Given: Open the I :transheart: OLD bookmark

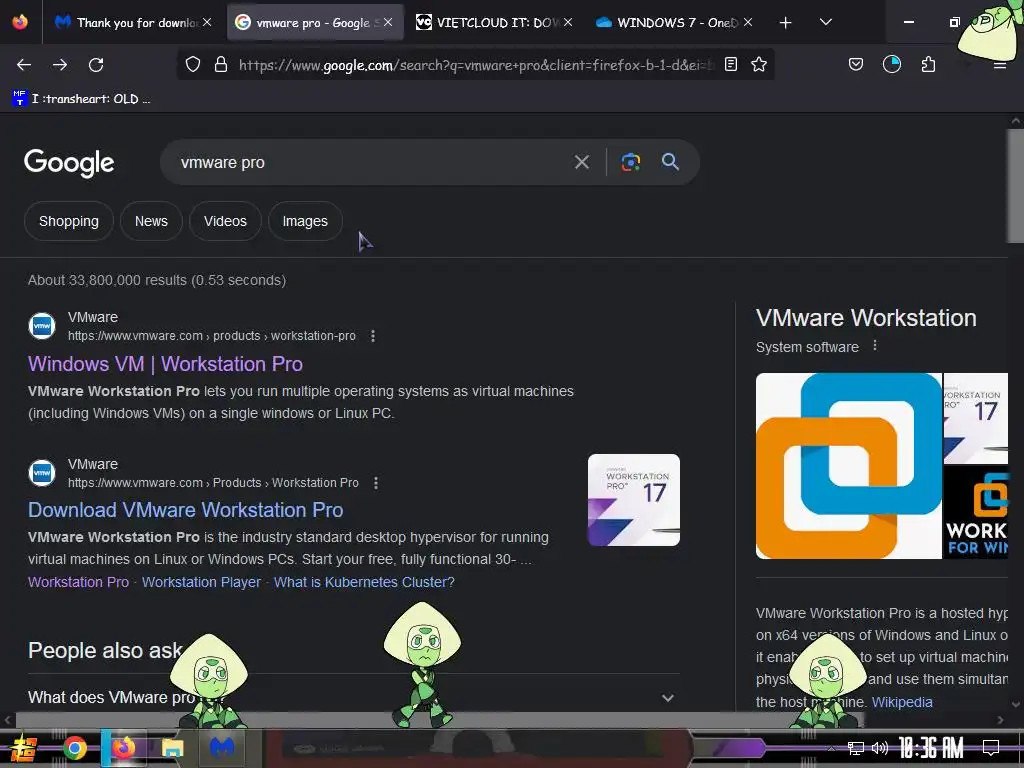Looking at the screenshot, I should click(82, 99).
